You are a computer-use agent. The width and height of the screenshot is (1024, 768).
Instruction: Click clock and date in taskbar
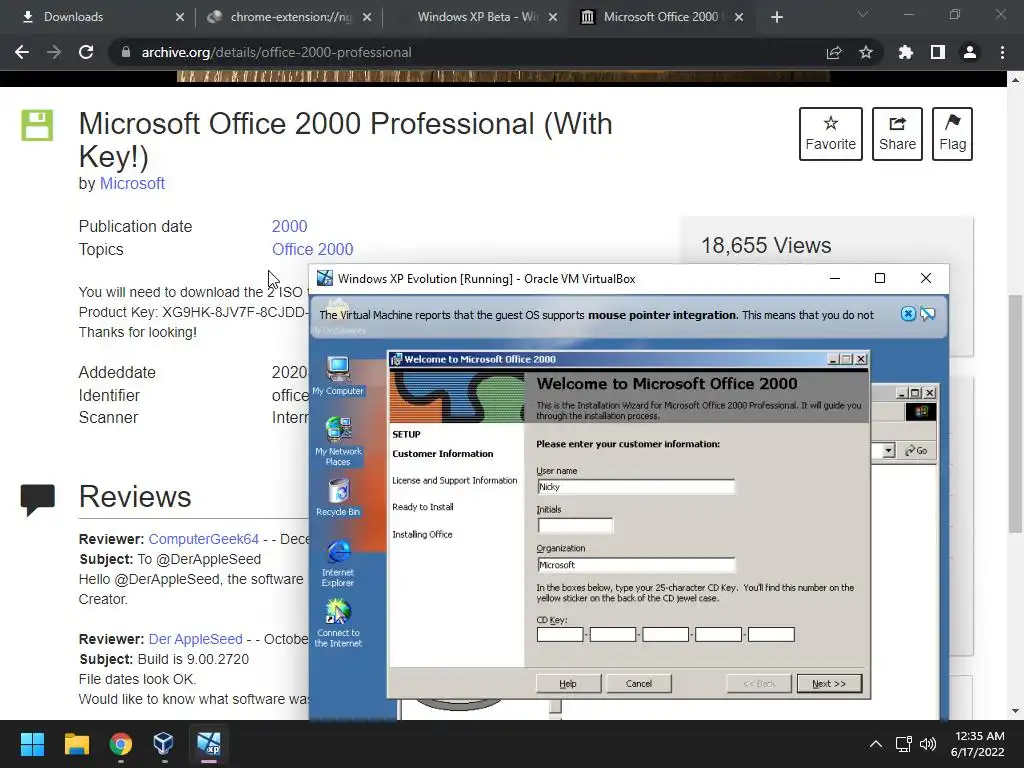tap(977, 744)
